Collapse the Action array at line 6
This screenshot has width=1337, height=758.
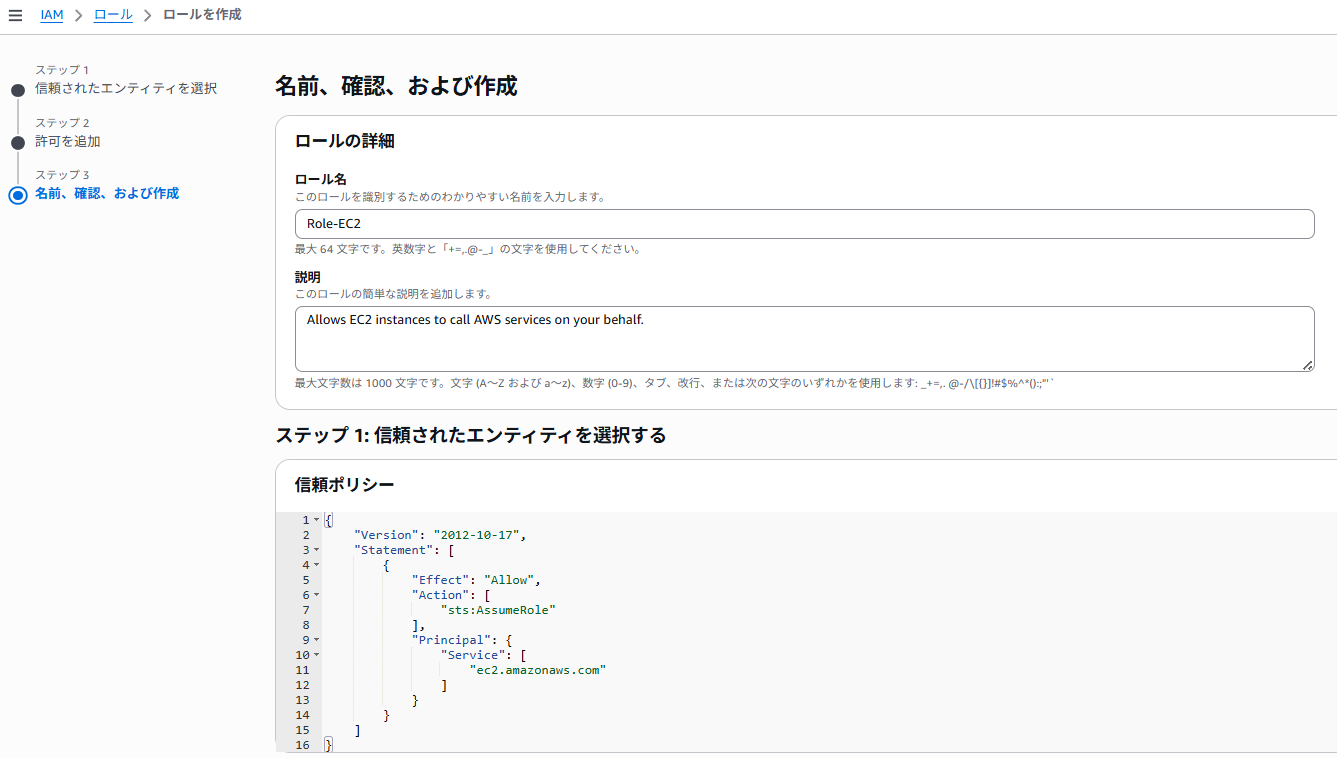point(314,594)
